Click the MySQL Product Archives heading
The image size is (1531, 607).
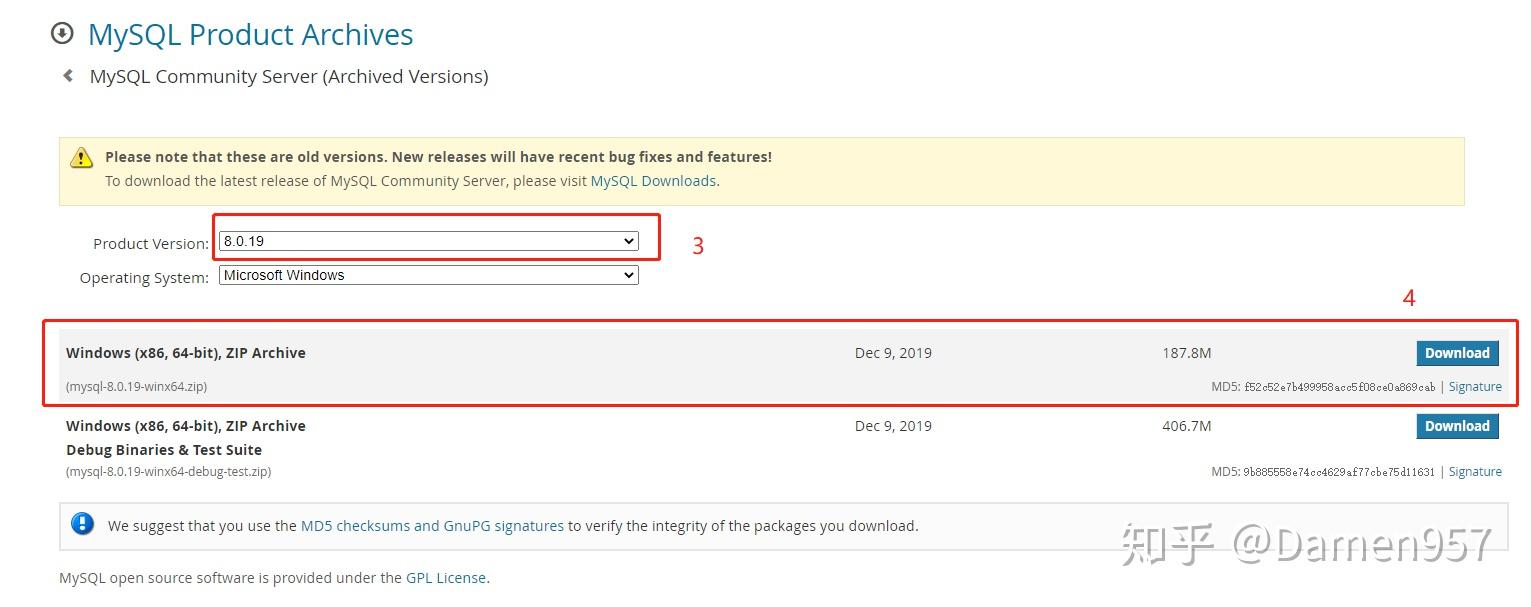(250, 35)
